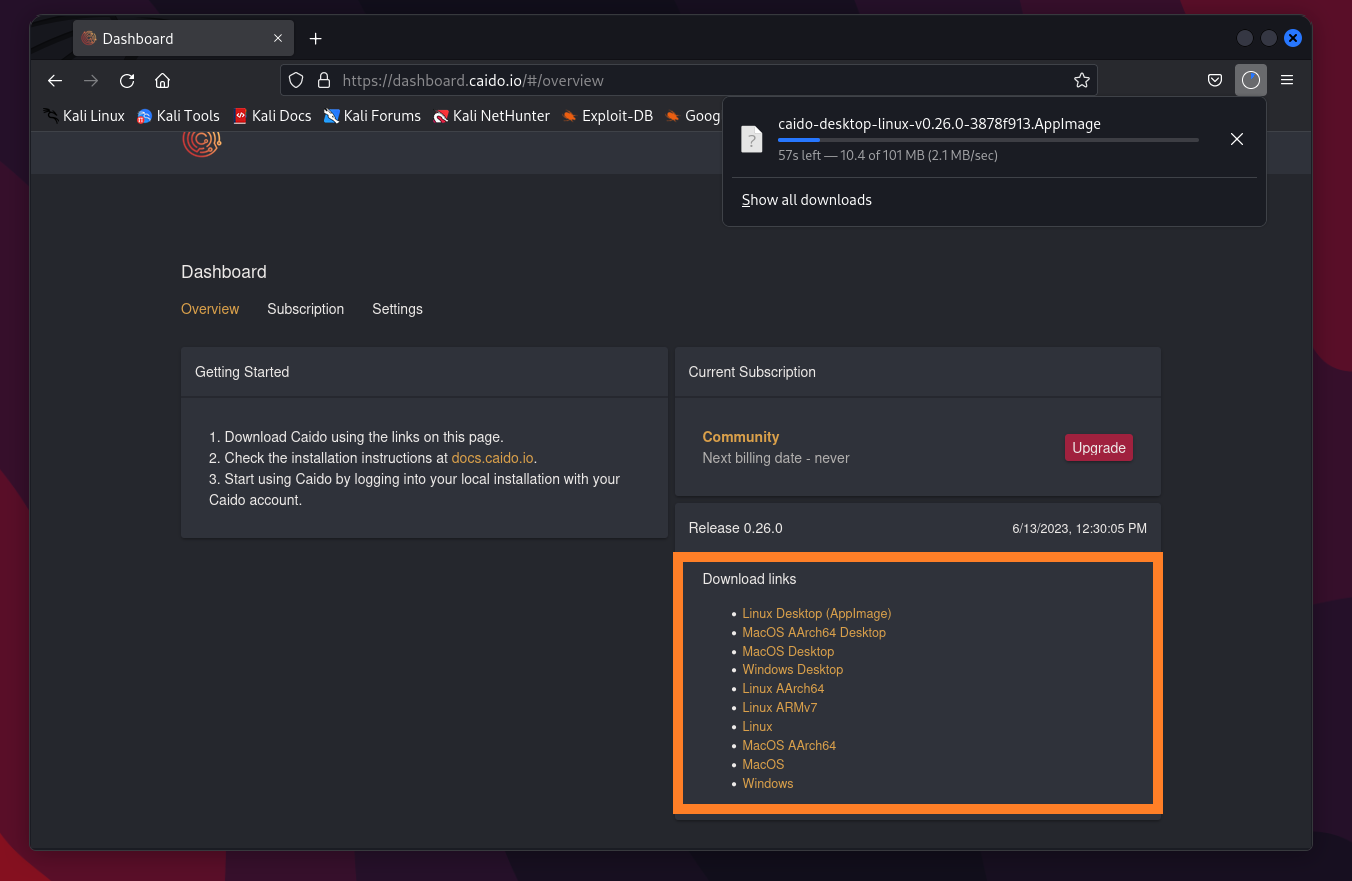
Task: Open the Kali Docs bookmark
Action: click(272, 116)
